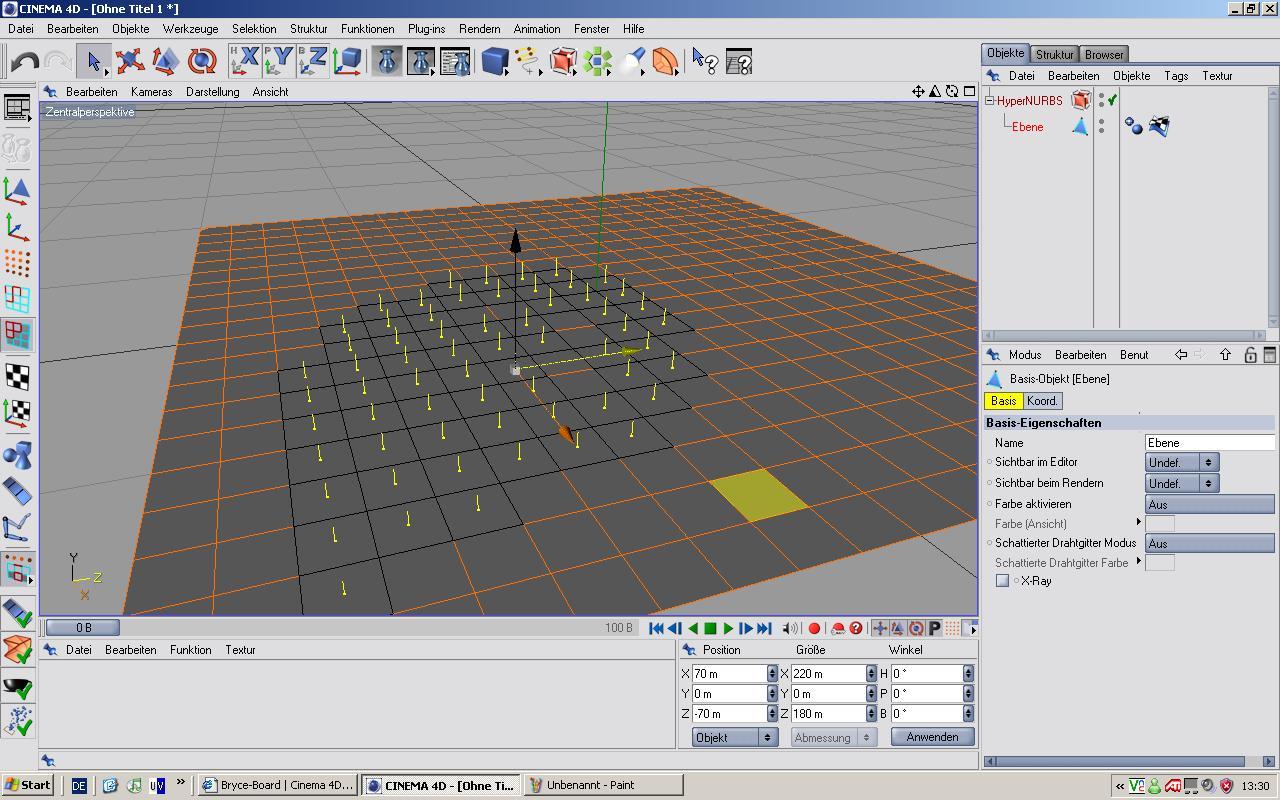Add a primitive cube object
The height and width of the screenshot is (800, 1280).
click(494, 62)
